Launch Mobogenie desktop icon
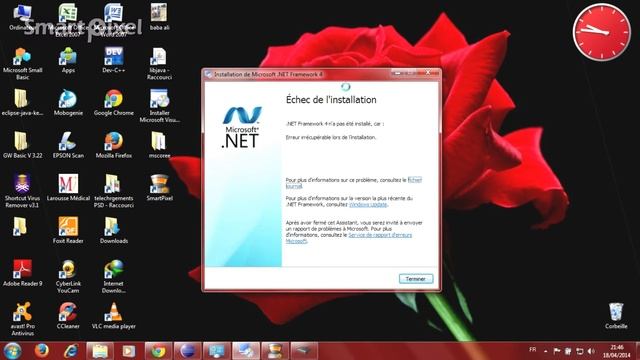 pos(68,103)
